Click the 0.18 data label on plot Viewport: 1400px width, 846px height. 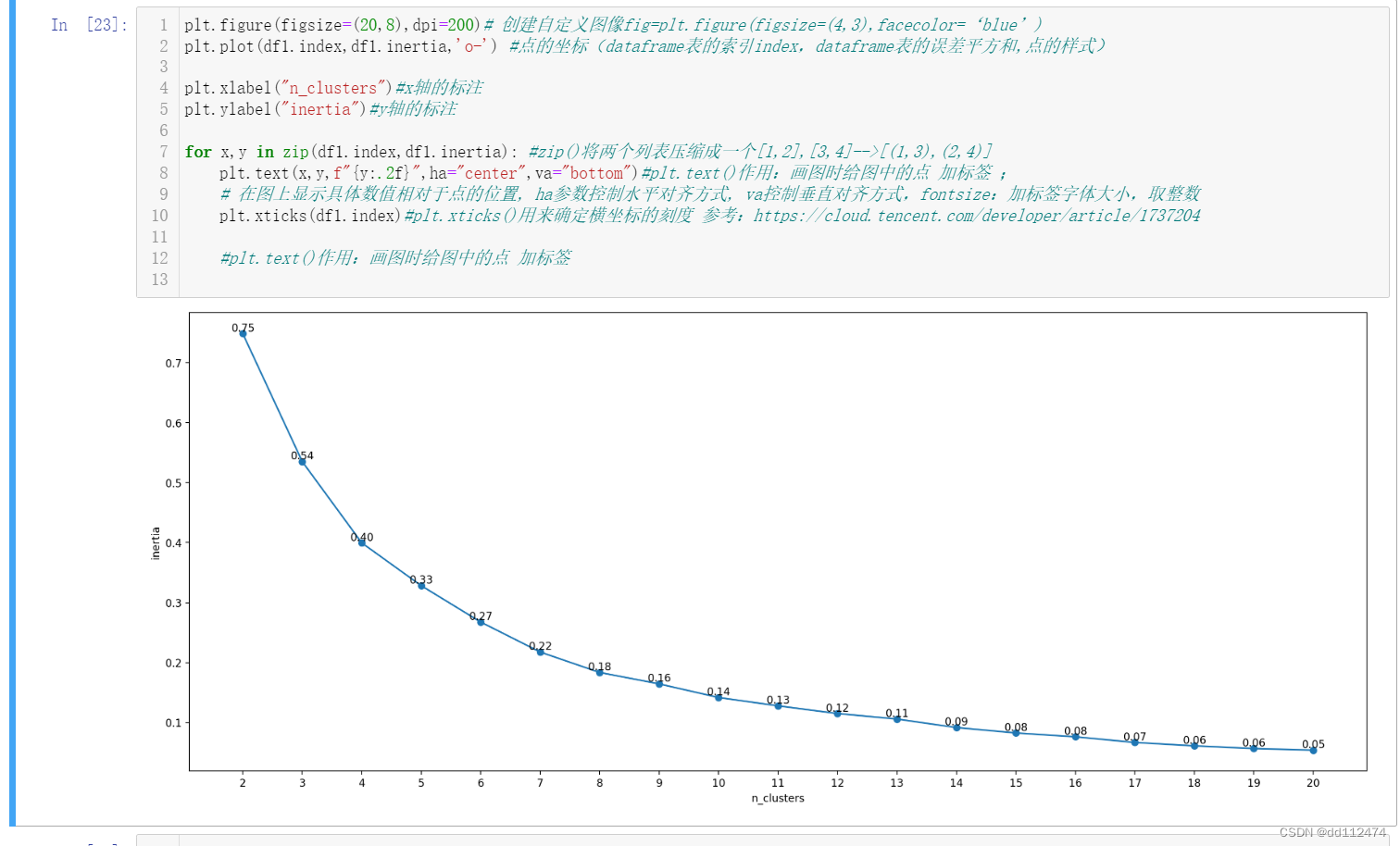600,666
